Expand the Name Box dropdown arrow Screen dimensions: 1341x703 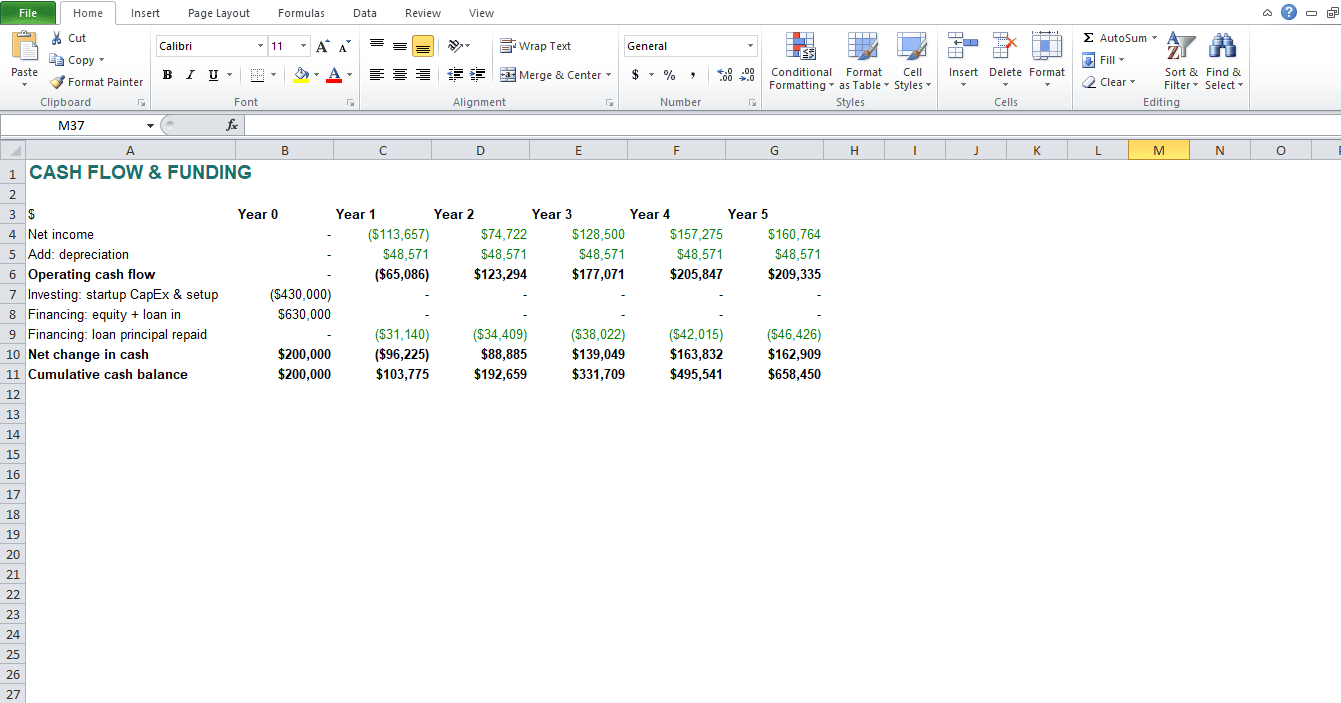[x=150, y=126]
